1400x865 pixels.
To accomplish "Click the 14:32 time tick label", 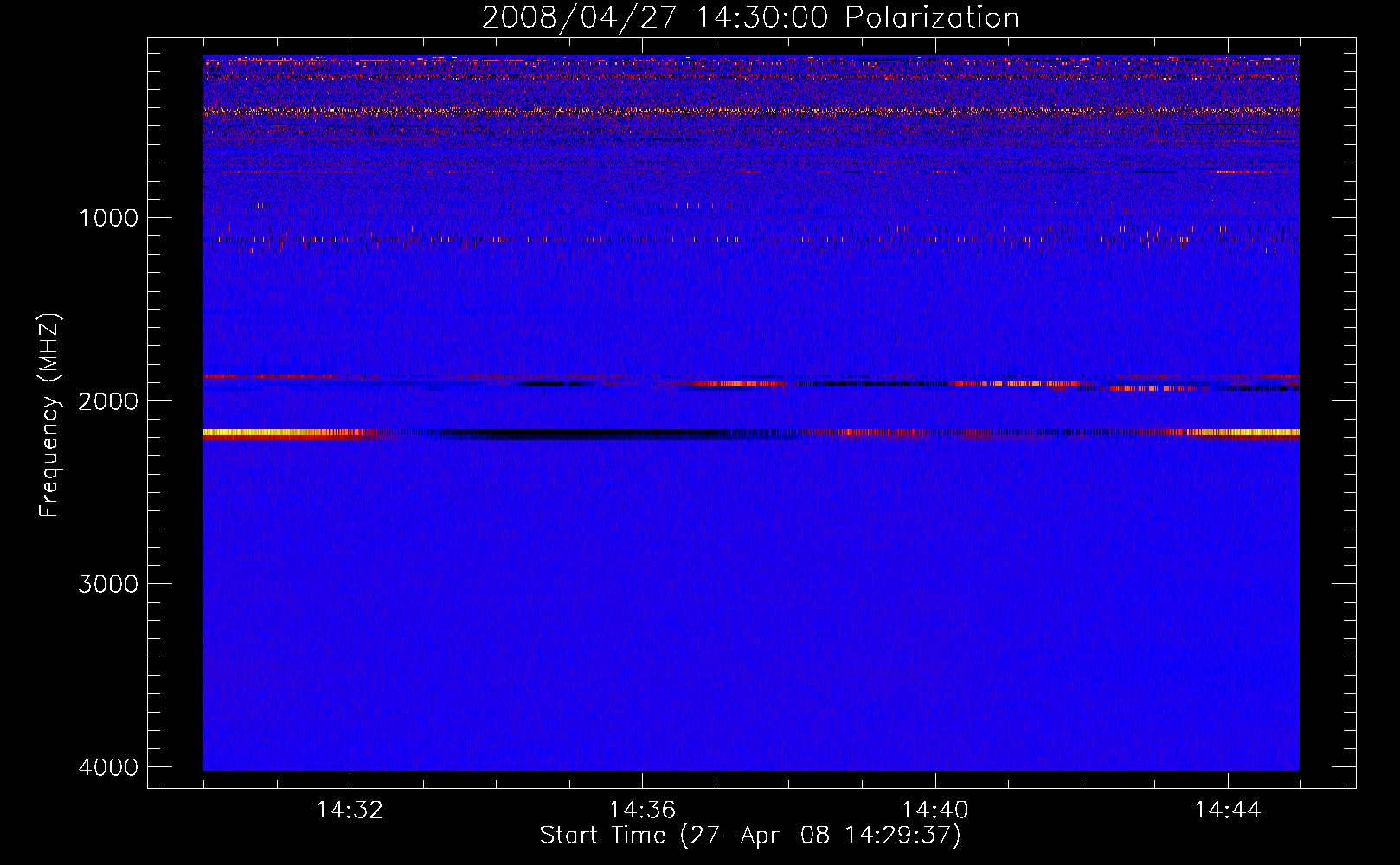I will click(350, 811).
